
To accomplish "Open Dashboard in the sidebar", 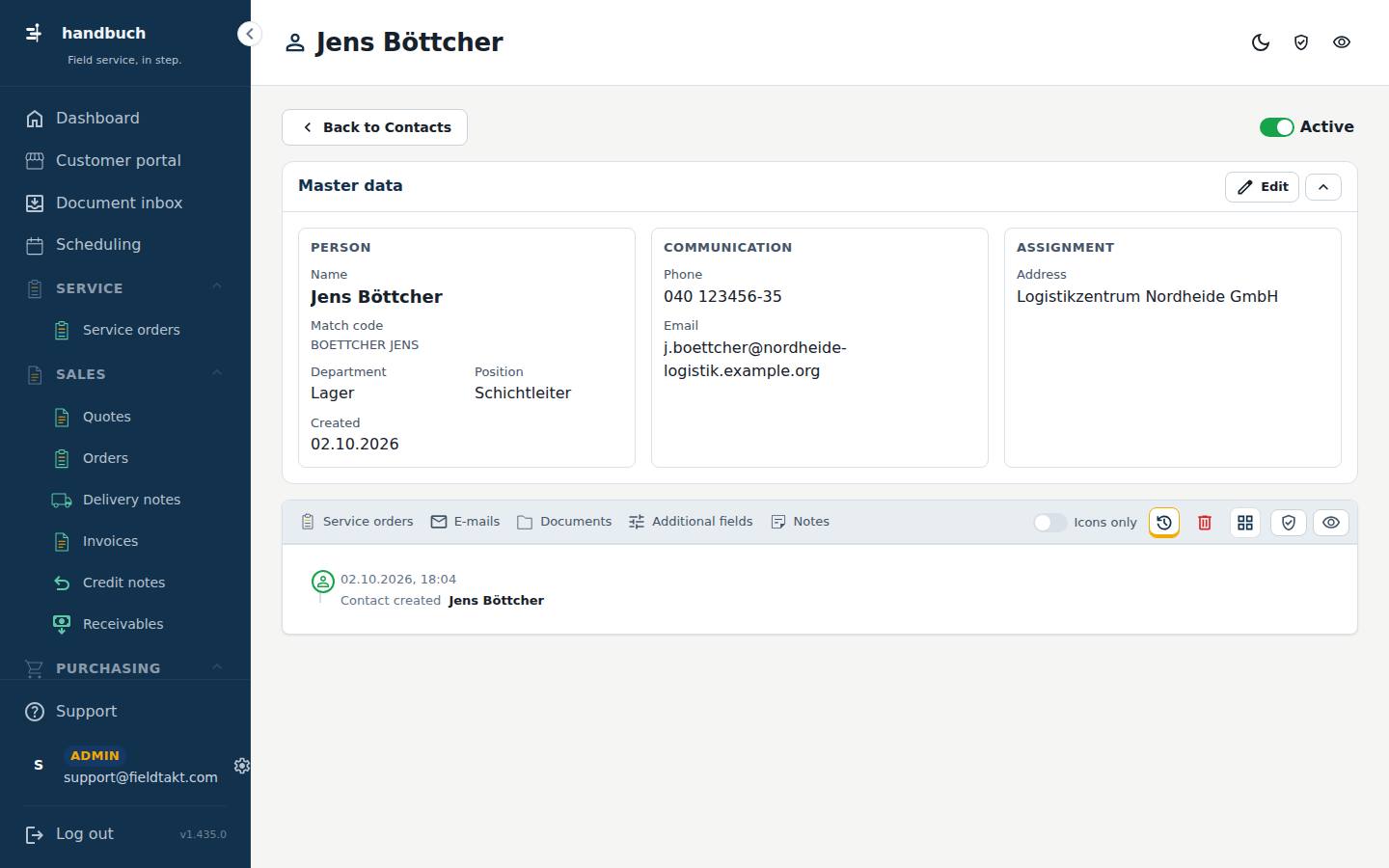I will click(x=125, y=118).
